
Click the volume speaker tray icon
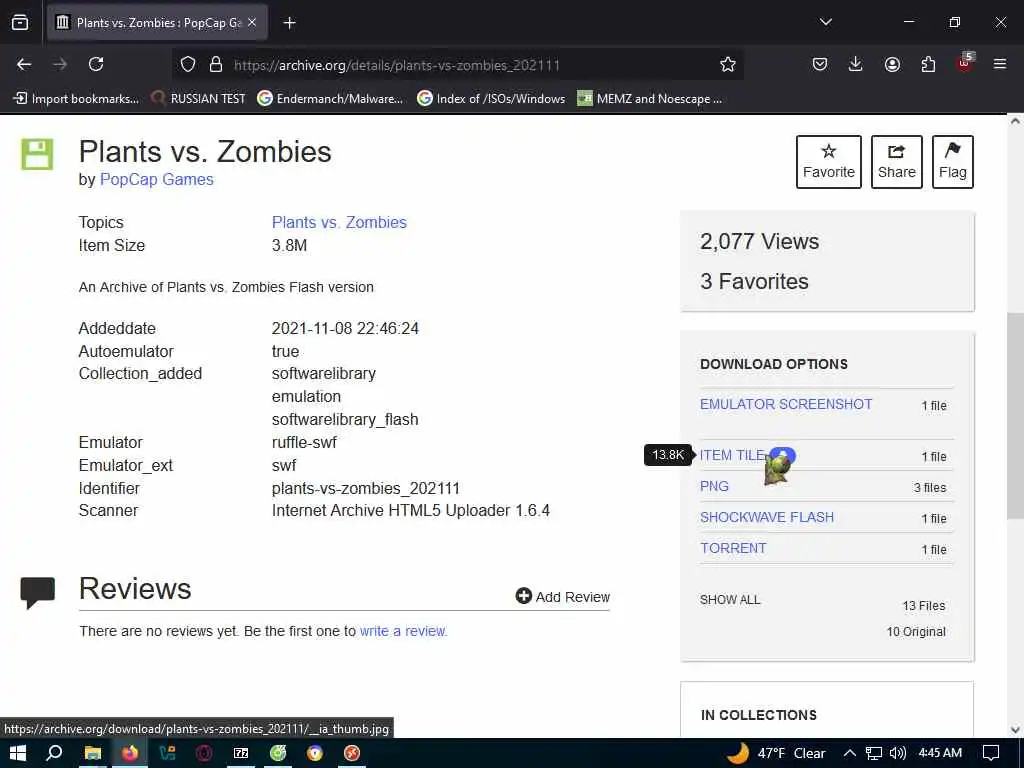pos(898,753)
